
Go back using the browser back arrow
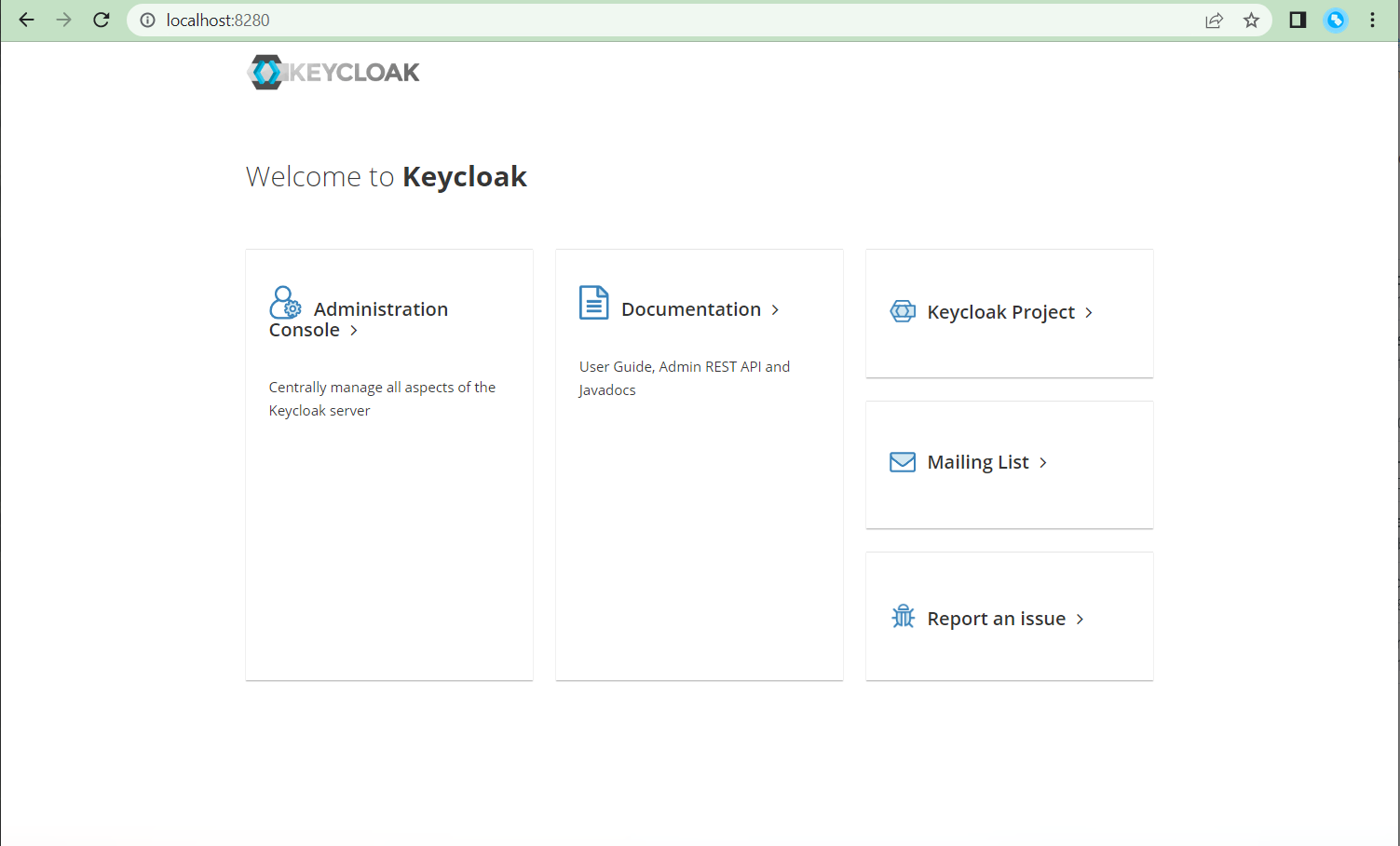coord(26,20)
